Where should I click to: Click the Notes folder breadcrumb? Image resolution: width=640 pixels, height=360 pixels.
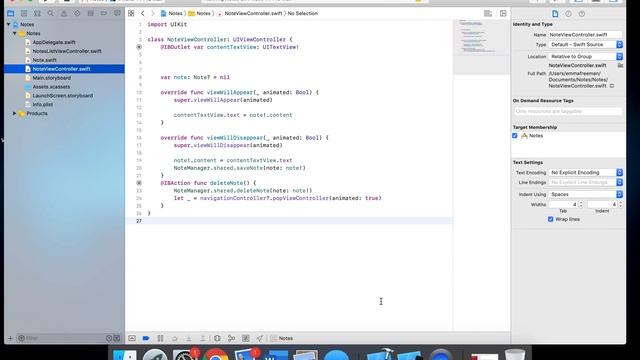[200, 13]
